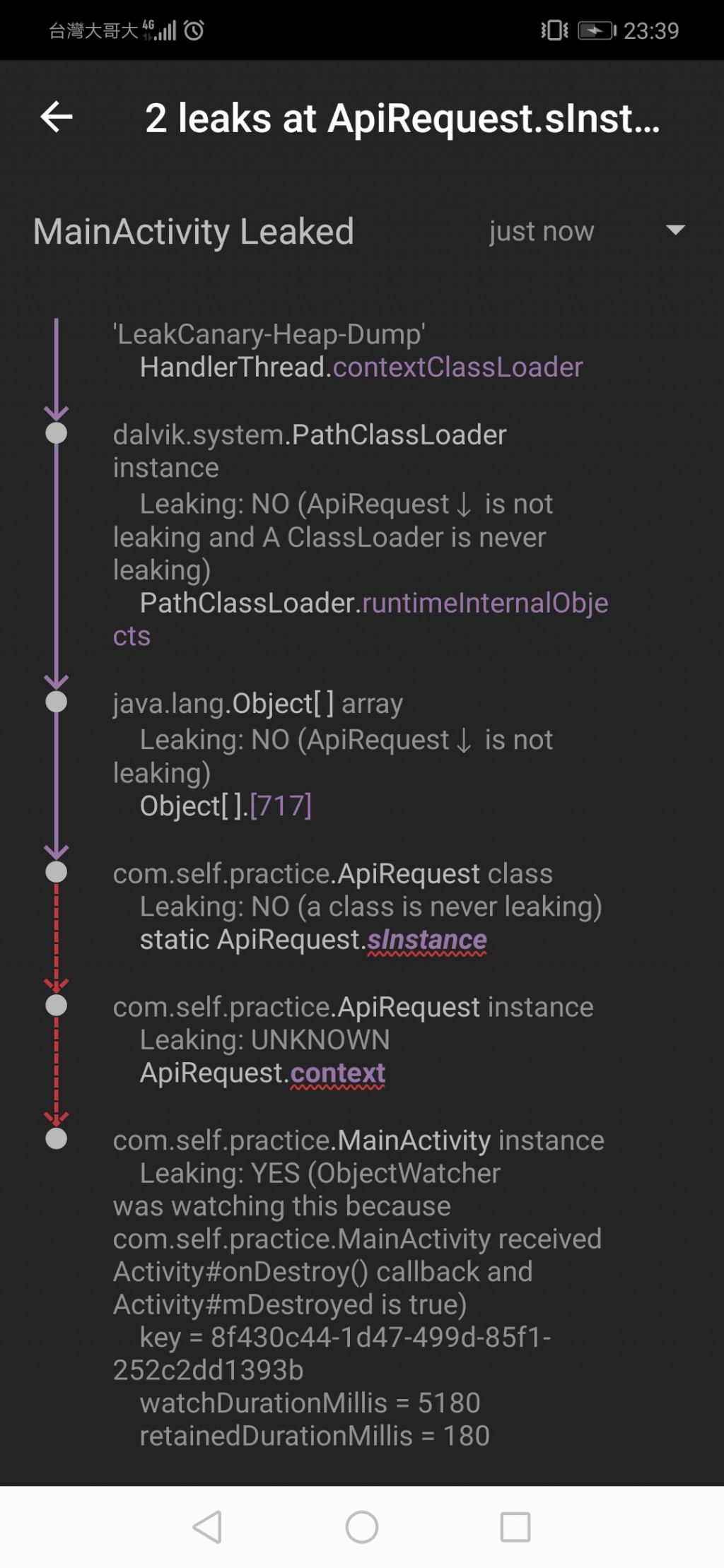
Task: Tap the 'just now' timestamp
Action: [x=542, y=231]
